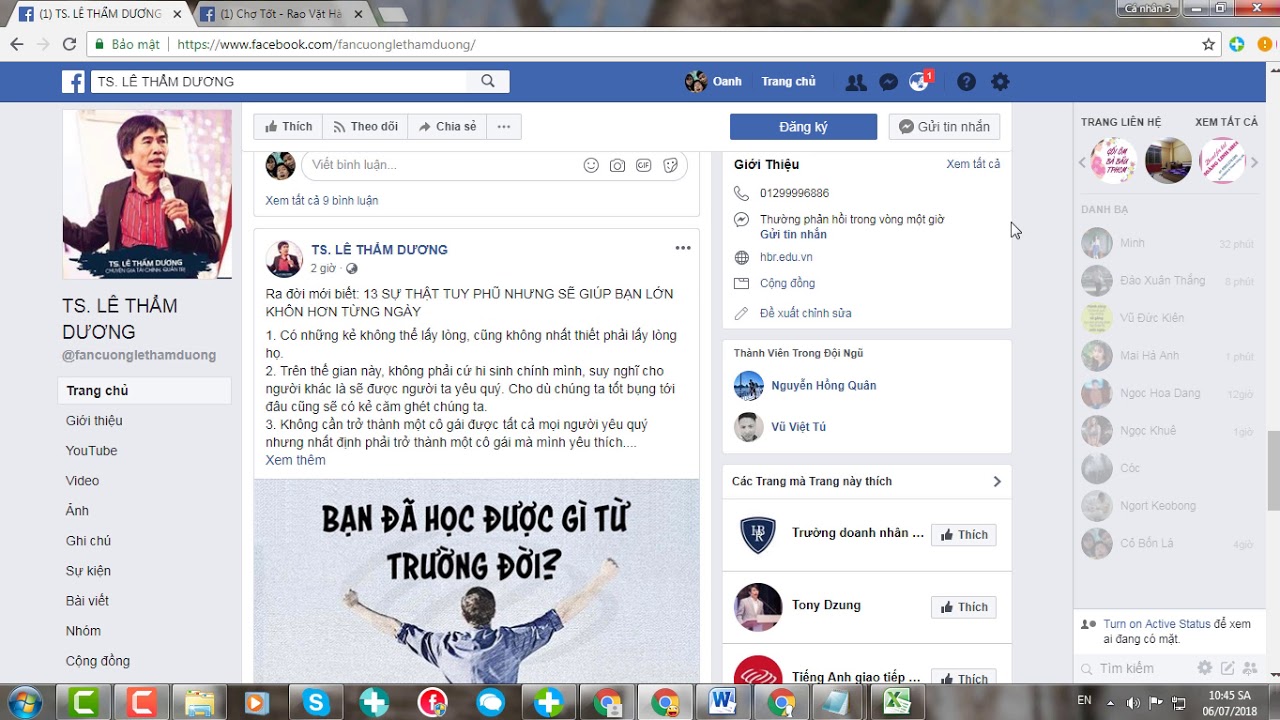Viewport: 1280px width, 720px height.
Task: Click the Thích like page button
Action: coord(287,127)
